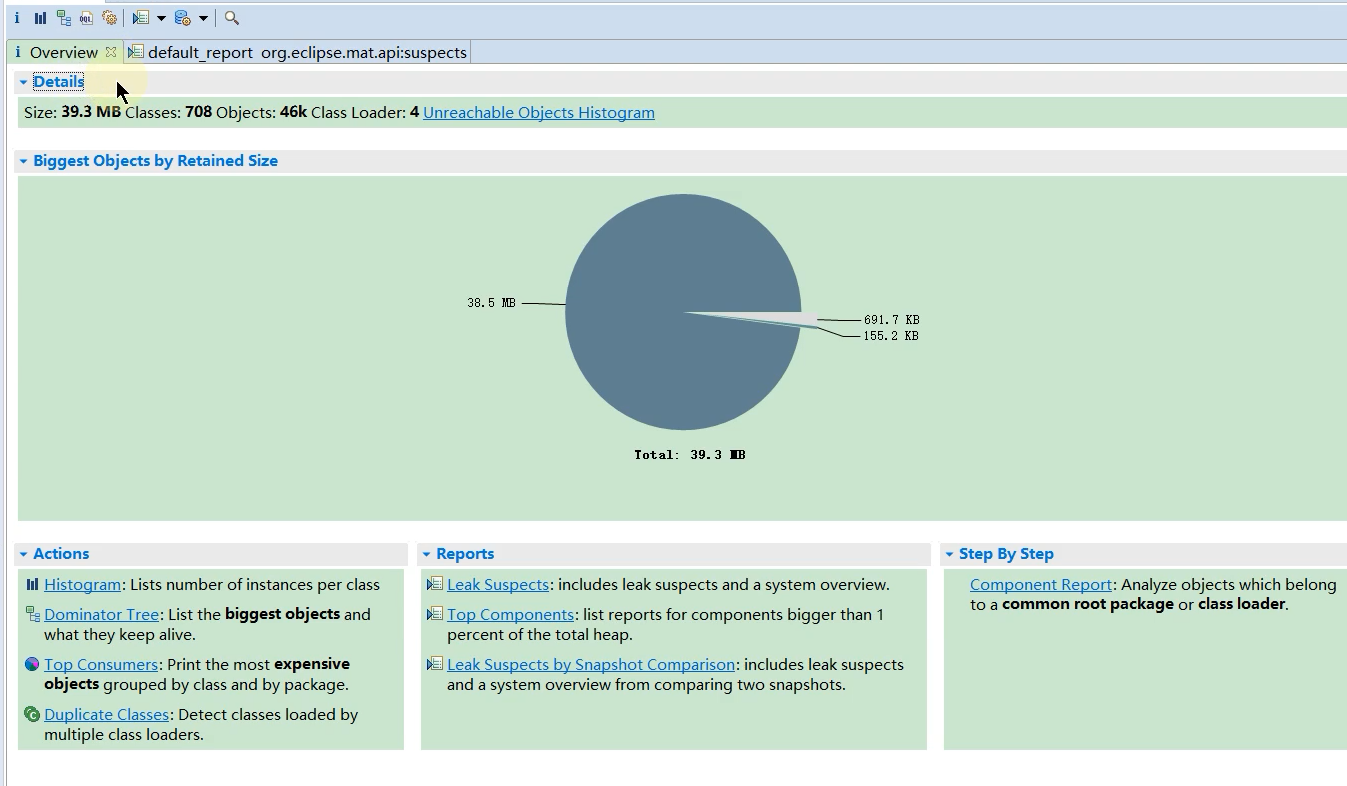Open the Top Components report link
The width and height of the screenshot is (1347, 786).
(x=510, y=614)
